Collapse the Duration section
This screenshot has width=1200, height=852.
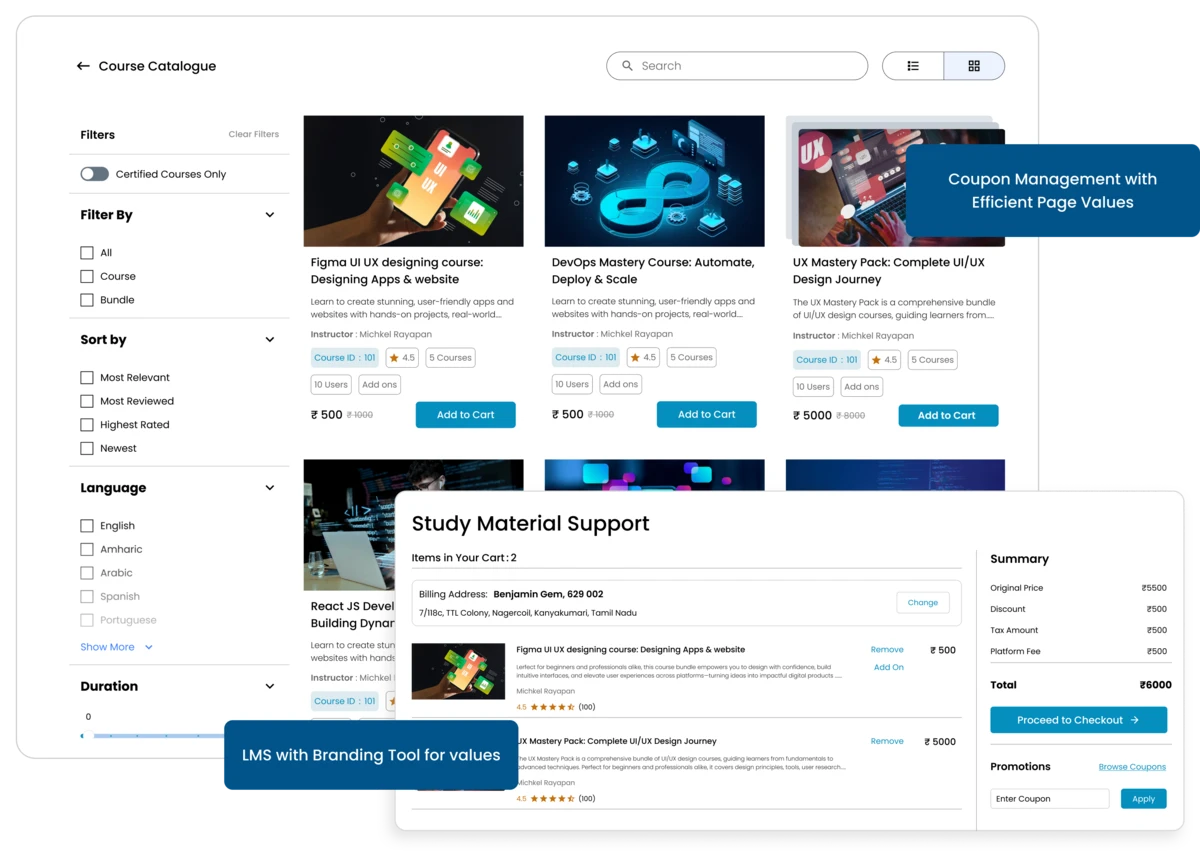coord(269,686)
